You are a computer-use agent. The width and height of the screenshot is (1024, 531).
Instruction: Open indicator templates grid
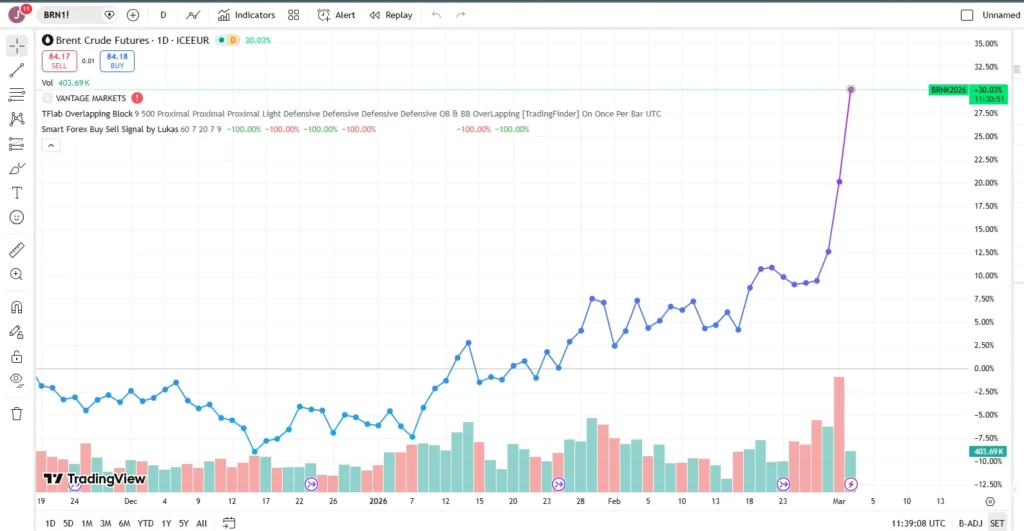click(x=294, y=14)
